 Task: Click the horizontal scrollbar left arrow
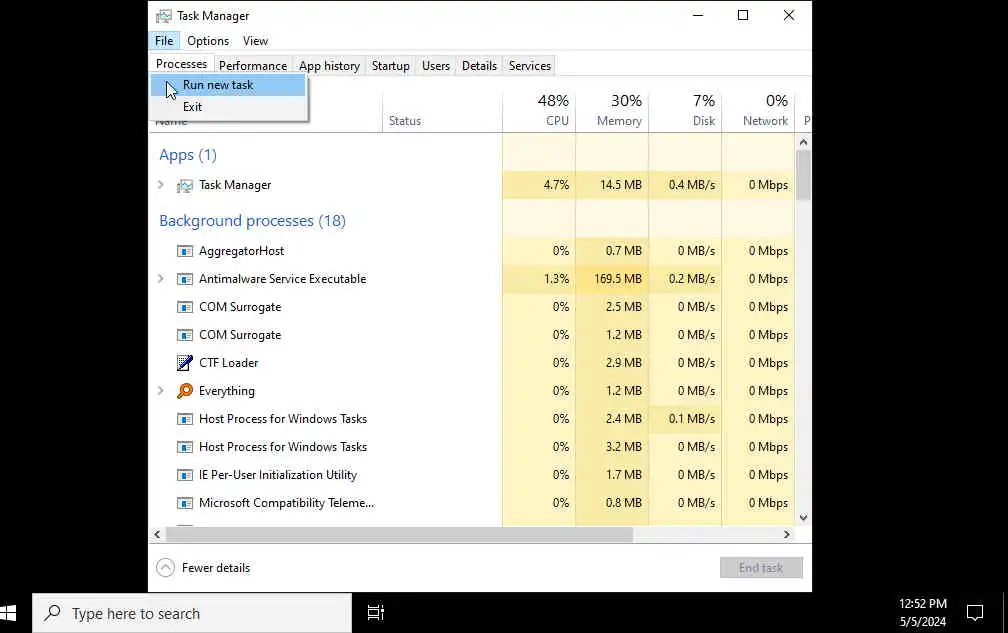click(x=157, y=535)
